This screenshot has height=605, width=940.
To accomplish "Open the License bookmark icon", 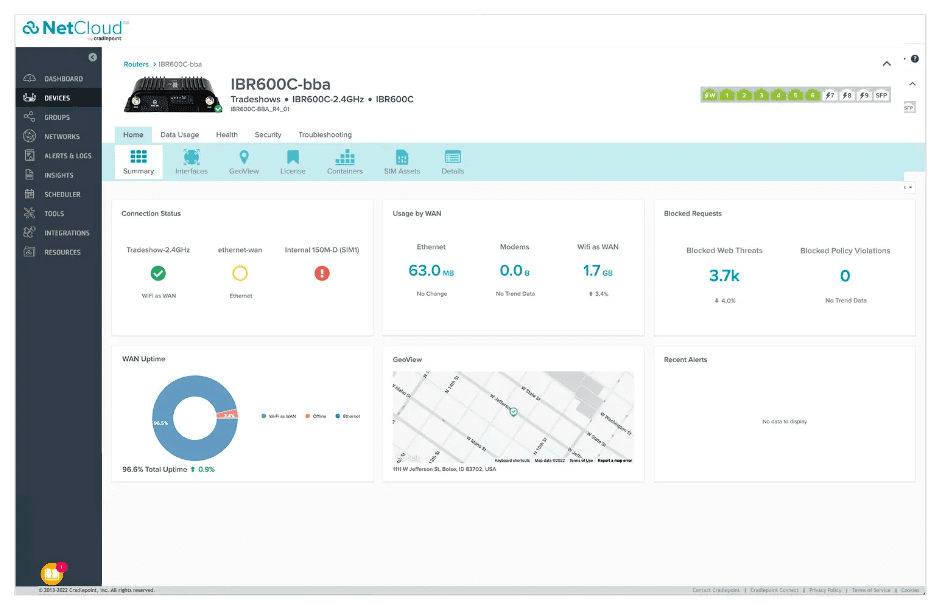I will click(293, 157).
